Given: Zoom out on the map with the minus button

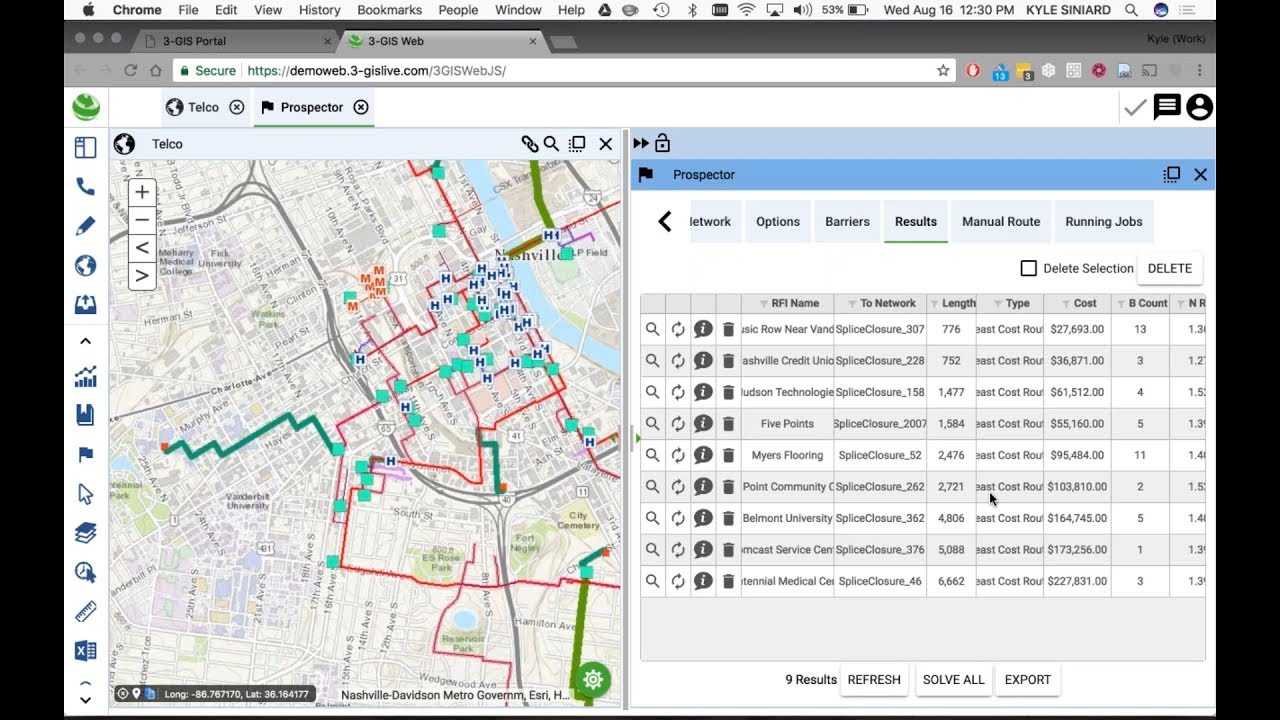Looking at the screenshot, I should (142, 220).
